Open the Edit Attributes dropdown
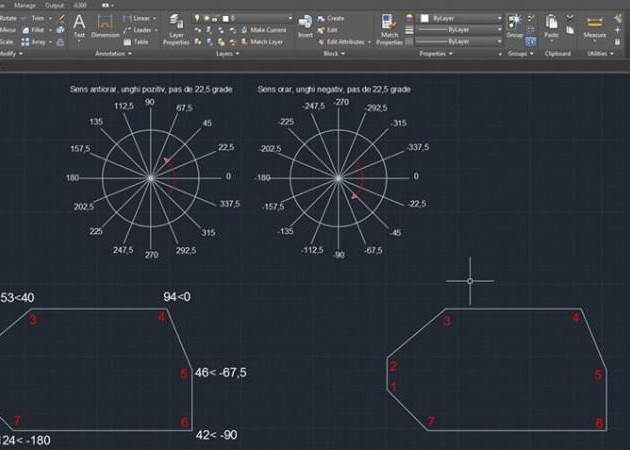Image resolution: width=630 pixels, height=450 pixels. click(x=367, y=42)
